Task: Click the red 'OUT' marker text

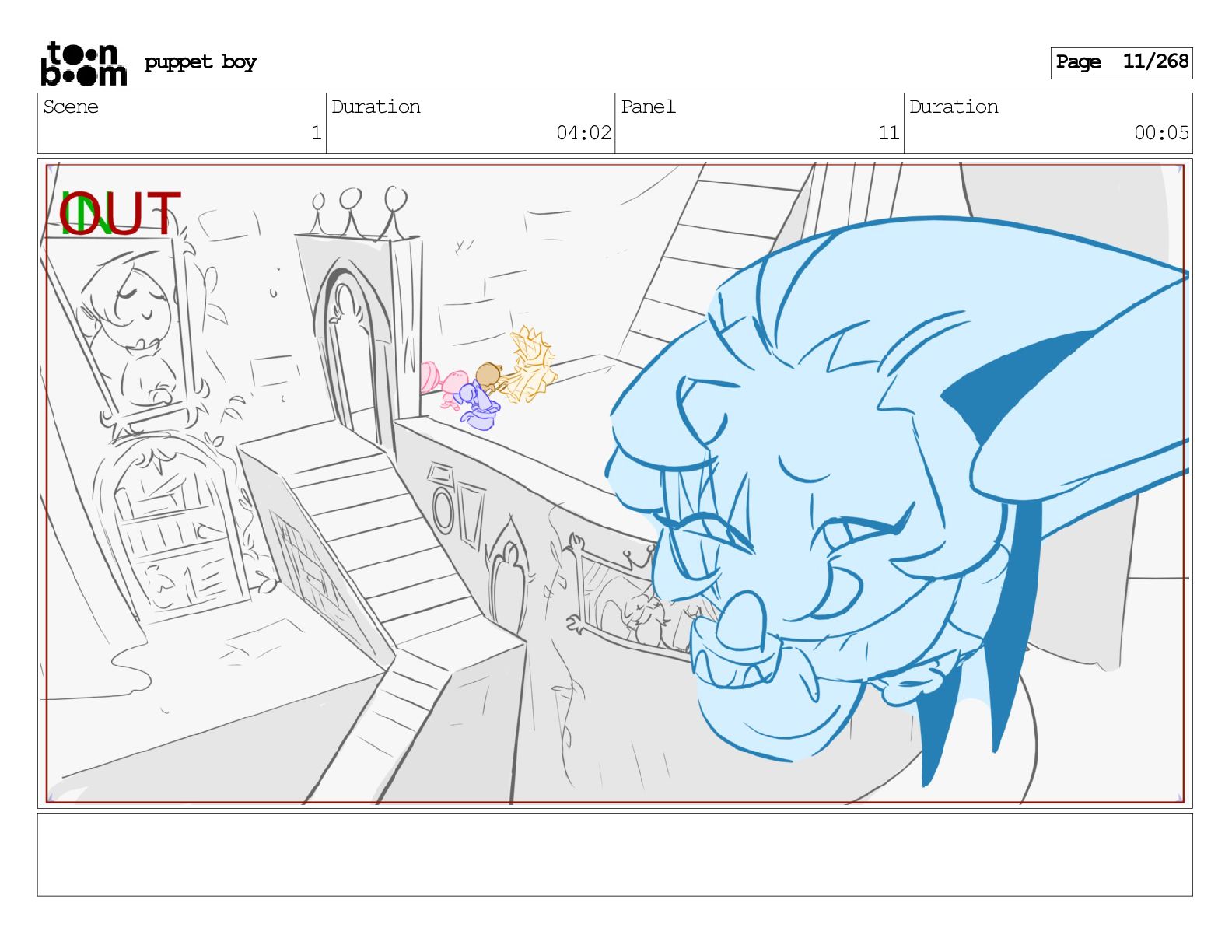Action: click(x=120, y=214)
